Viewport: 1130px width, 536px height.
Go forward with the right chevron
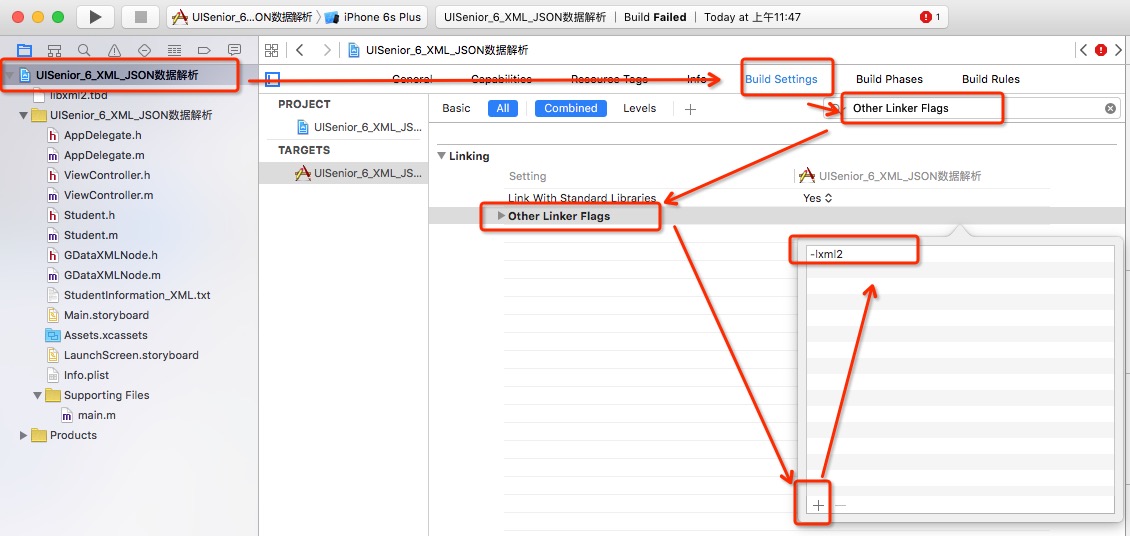tap(327, 50)
